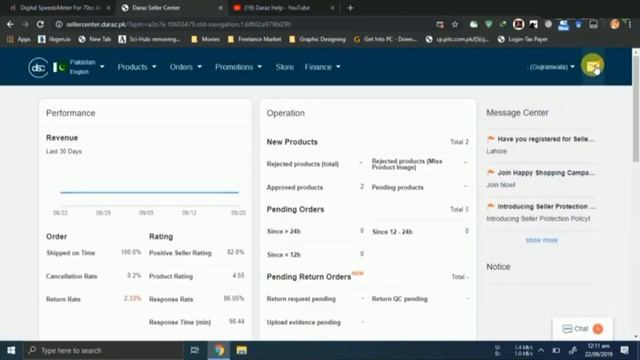This screenshot has width=640, height=360.
Task: Reload the current page
Action: click(x=40, y=24)
